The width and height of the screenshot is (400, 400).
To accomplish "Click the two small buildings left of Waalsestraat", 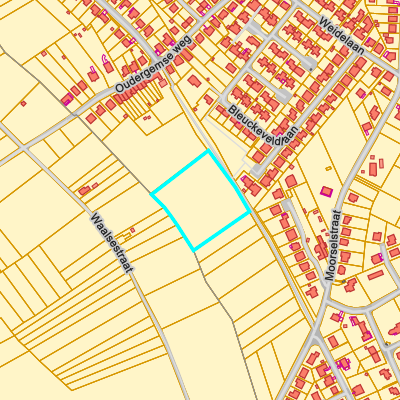I will (x=88, y=189).
